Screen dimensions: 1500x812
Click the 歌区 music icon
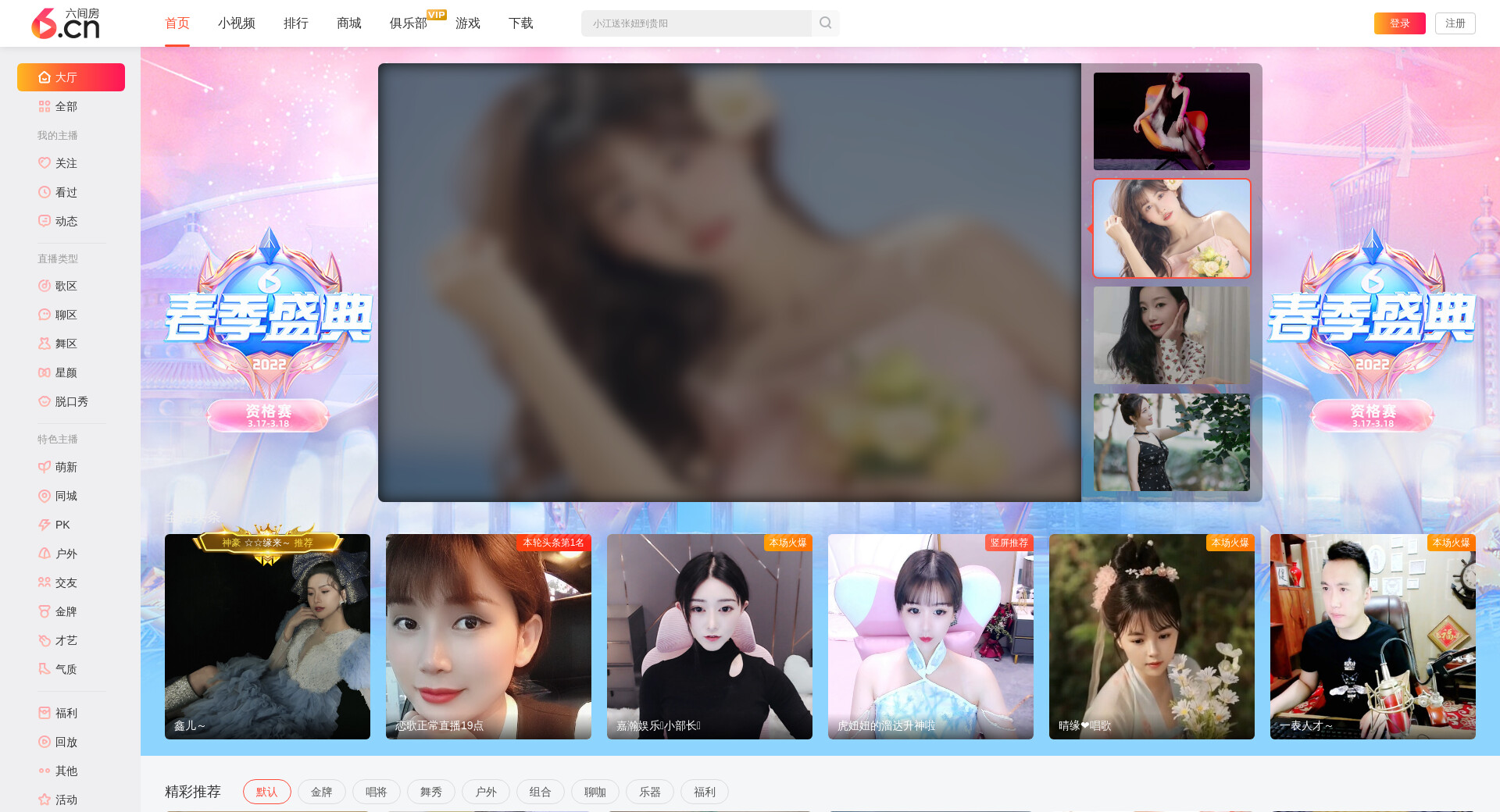[x=45, y=286]
